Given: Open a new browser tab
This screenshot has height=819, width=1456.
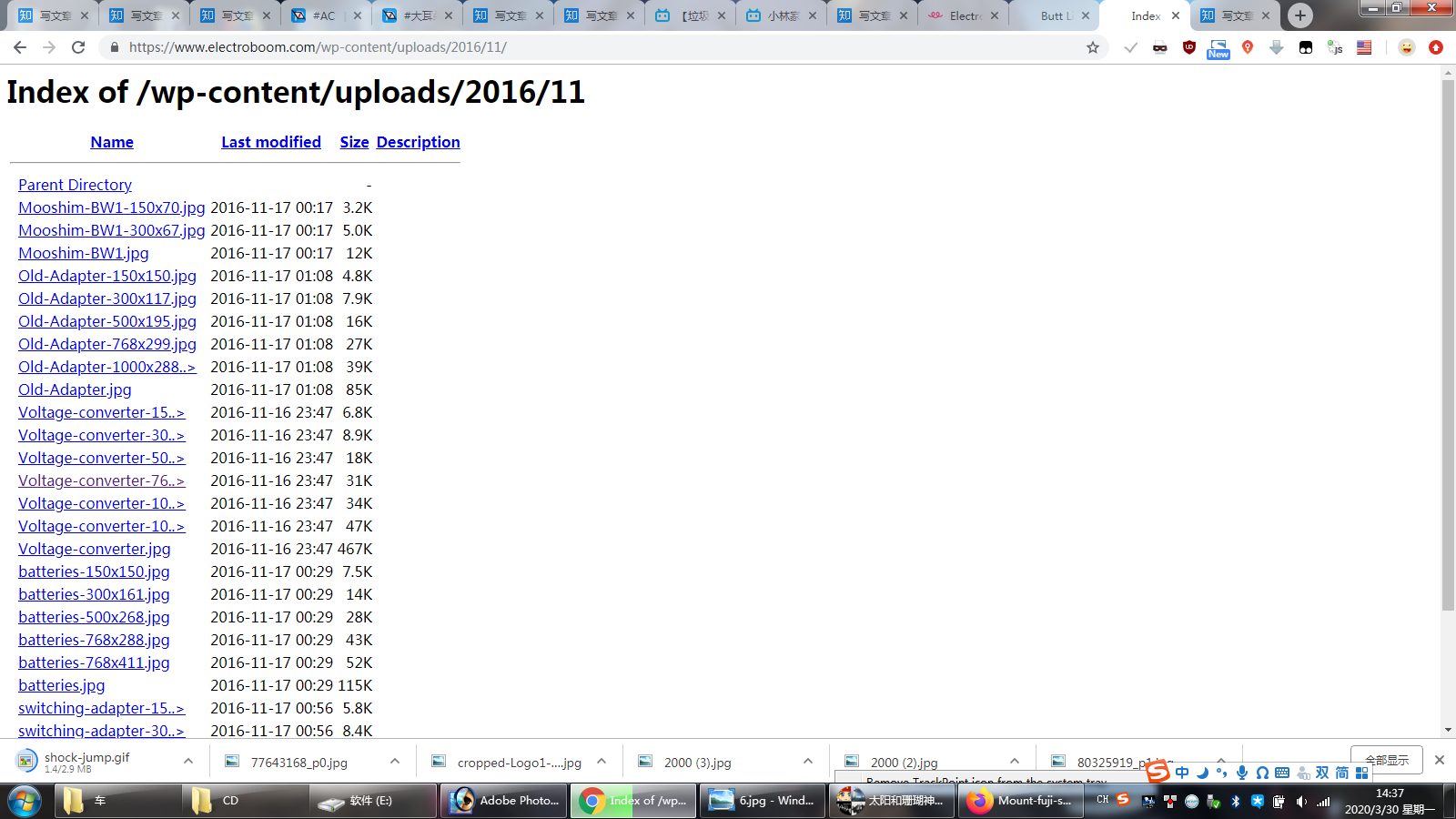Looking at the screenshot, I should pos(1300,15).
